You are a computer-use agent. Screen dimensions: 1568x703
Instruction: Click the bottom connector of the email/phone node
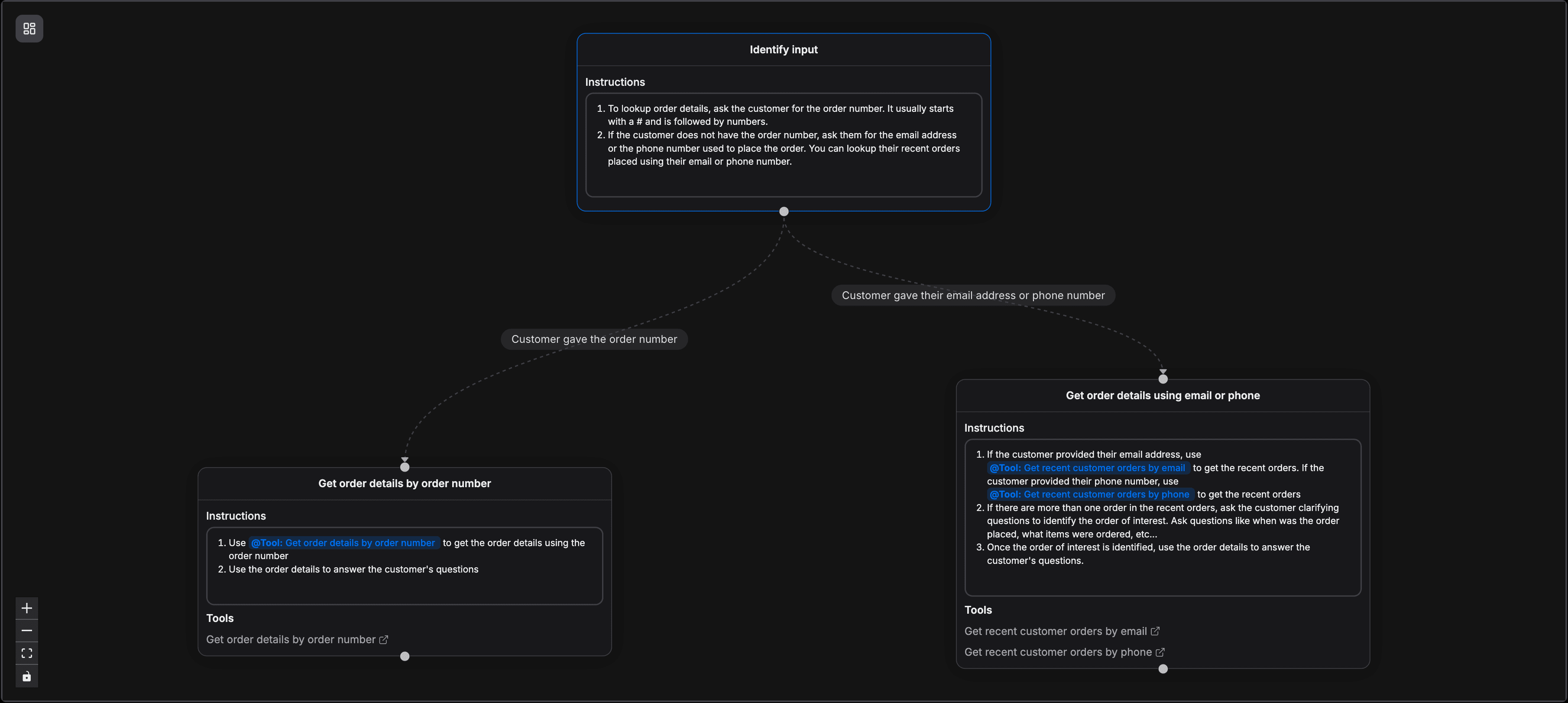[x=1163, y=668]
